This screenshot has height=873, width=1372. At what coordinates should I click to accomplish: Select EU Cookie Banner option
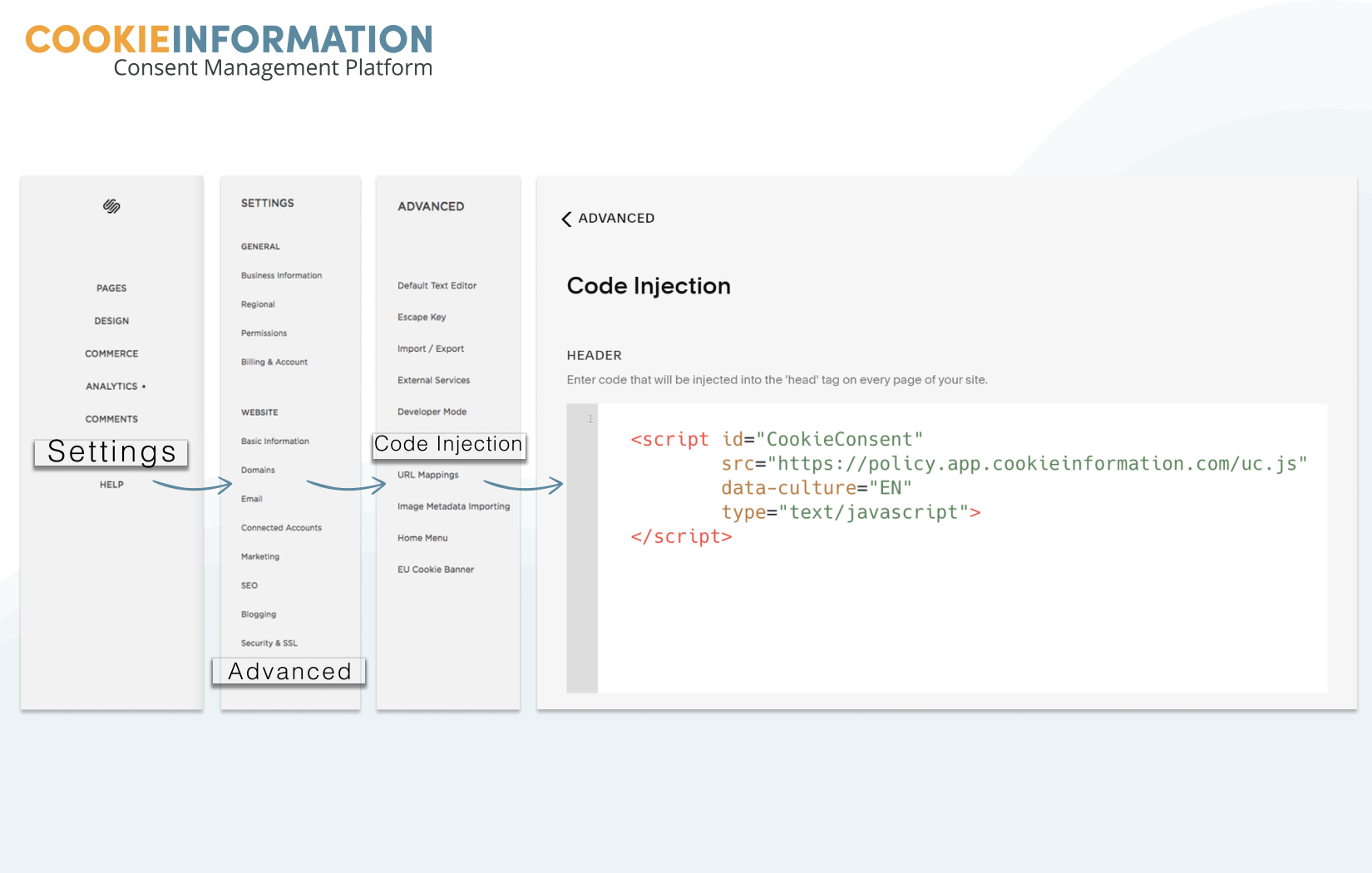pyautogui.click(x=435, y=570)
